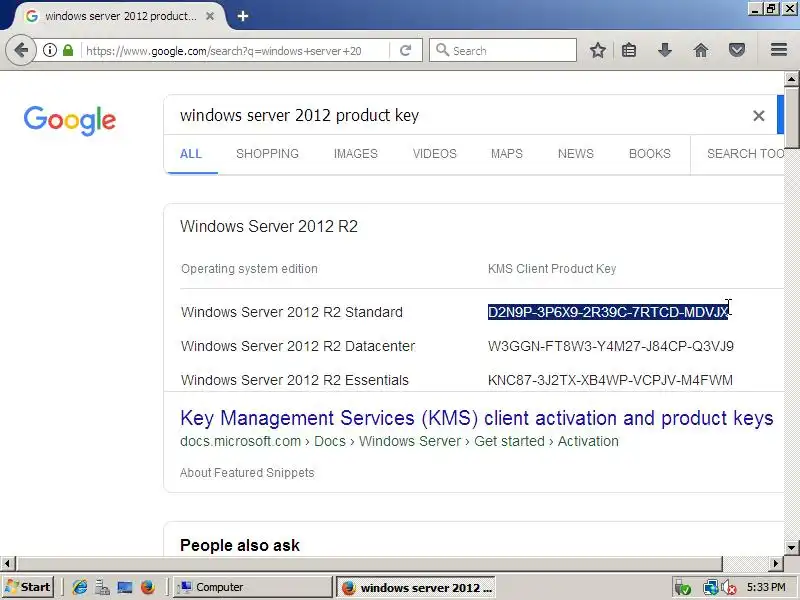800x600 pixels.
Task: Open the Downloads arrow icon
Action: coord(665,50)
